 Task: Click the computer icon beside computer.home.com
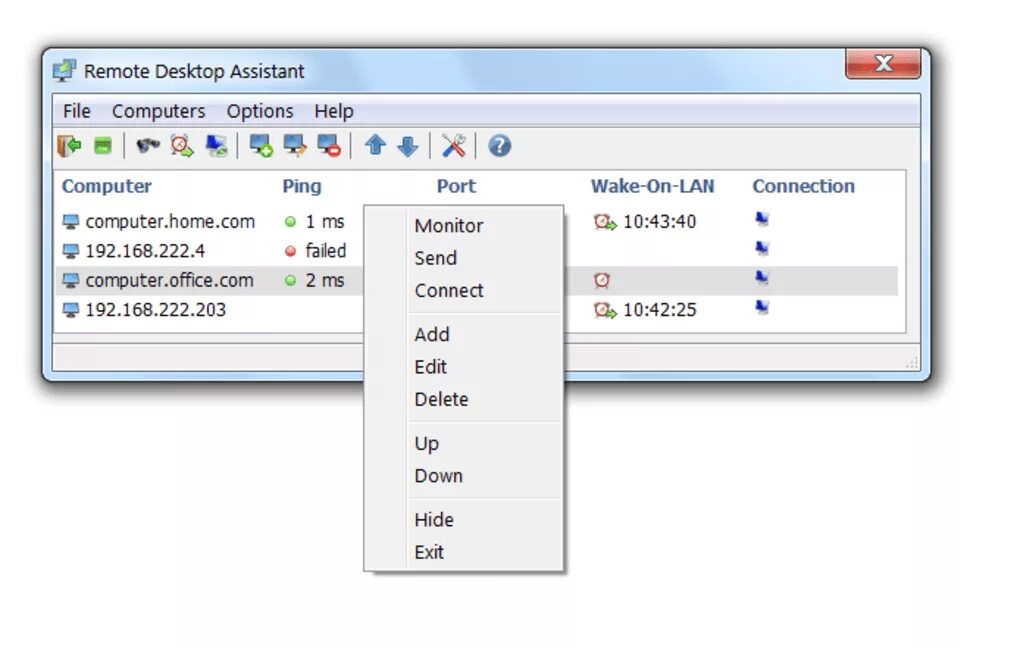point(70,222)
